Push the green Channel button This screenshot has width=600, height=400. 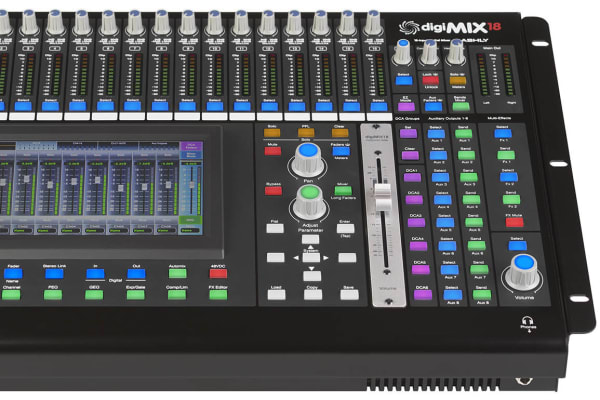point(11,295)
